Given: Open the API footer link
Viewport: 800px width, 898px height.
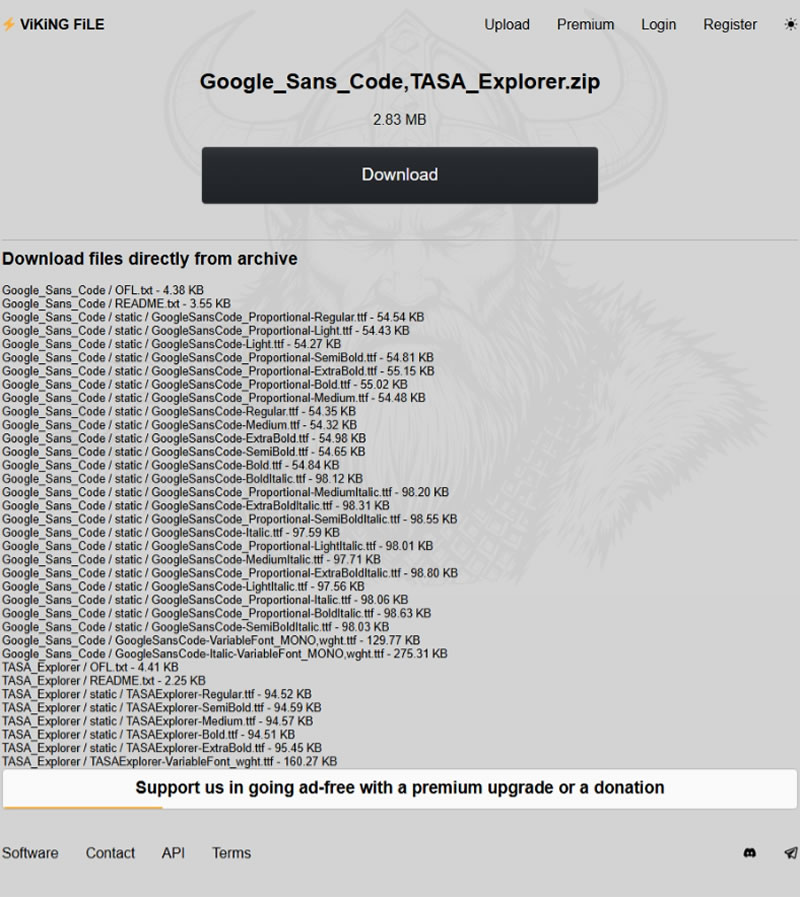Looking at the screenshot, I should click(173, 853).
